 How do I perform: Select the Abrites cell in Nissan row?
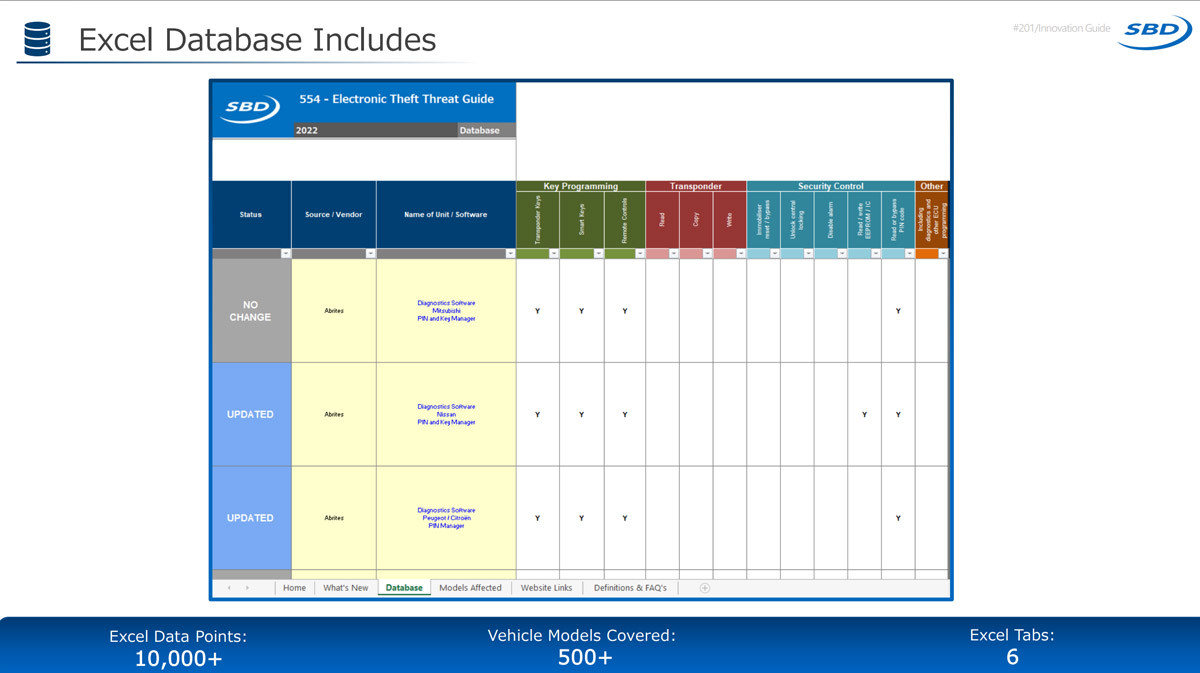334,414
